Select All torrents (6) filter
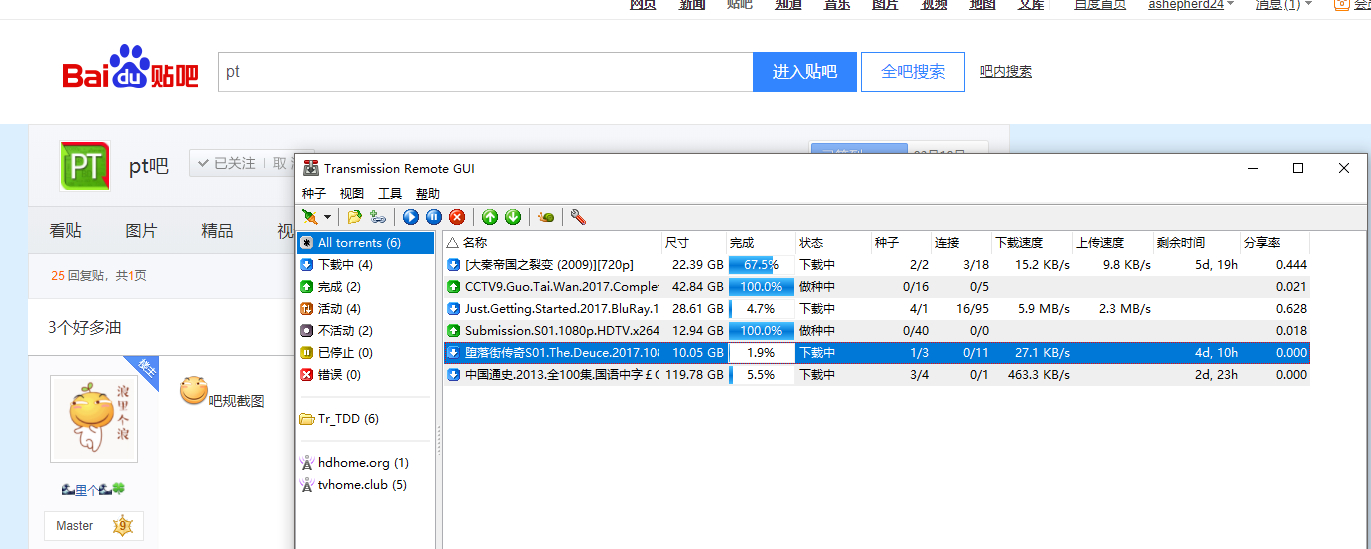This screenshot has width=1371, height=549. click(x=366, y=242)
